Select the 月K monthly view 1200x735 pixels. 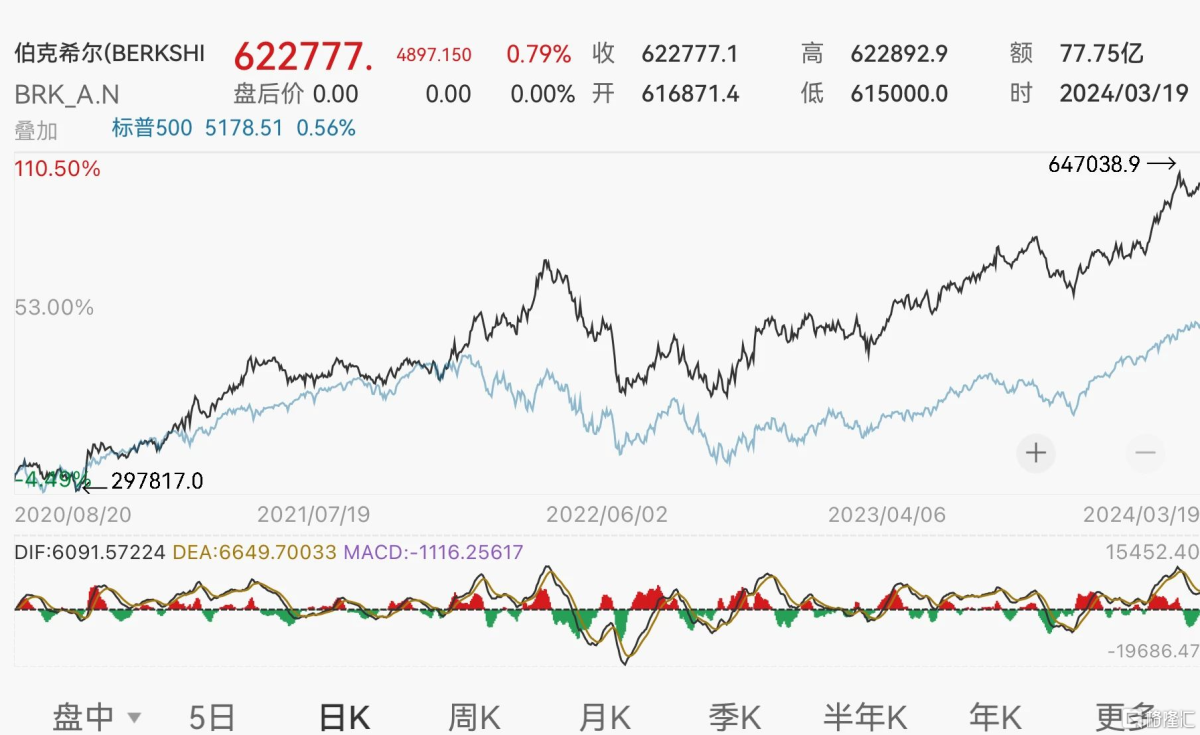604,717
